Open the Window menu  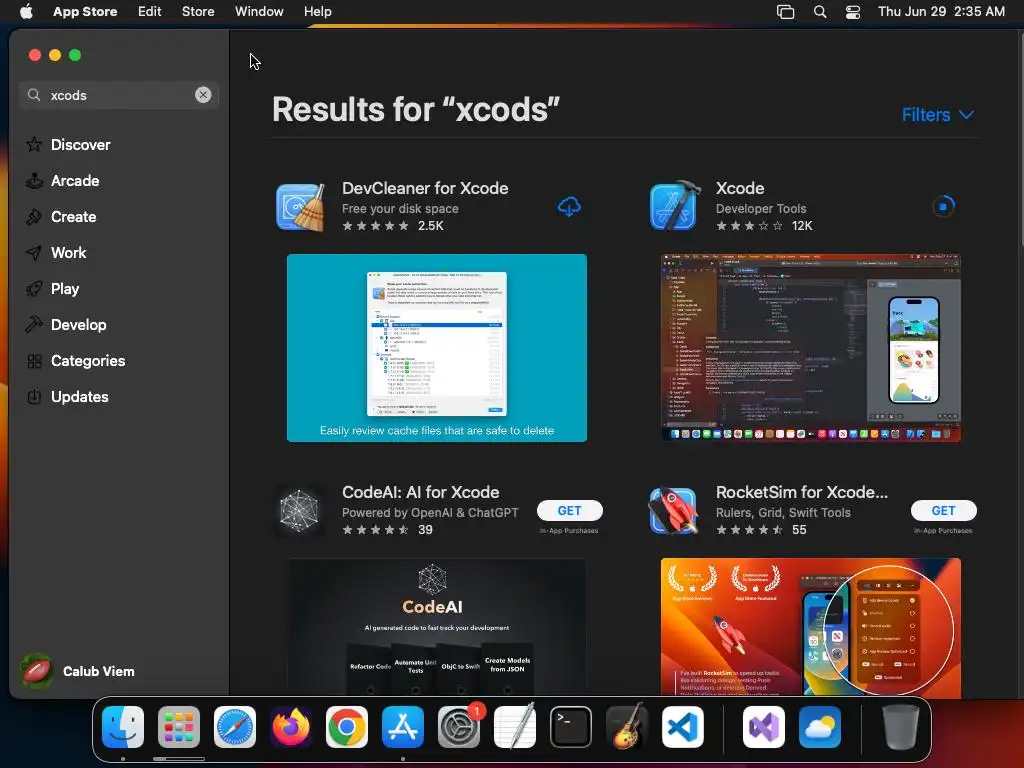(259, 11)
